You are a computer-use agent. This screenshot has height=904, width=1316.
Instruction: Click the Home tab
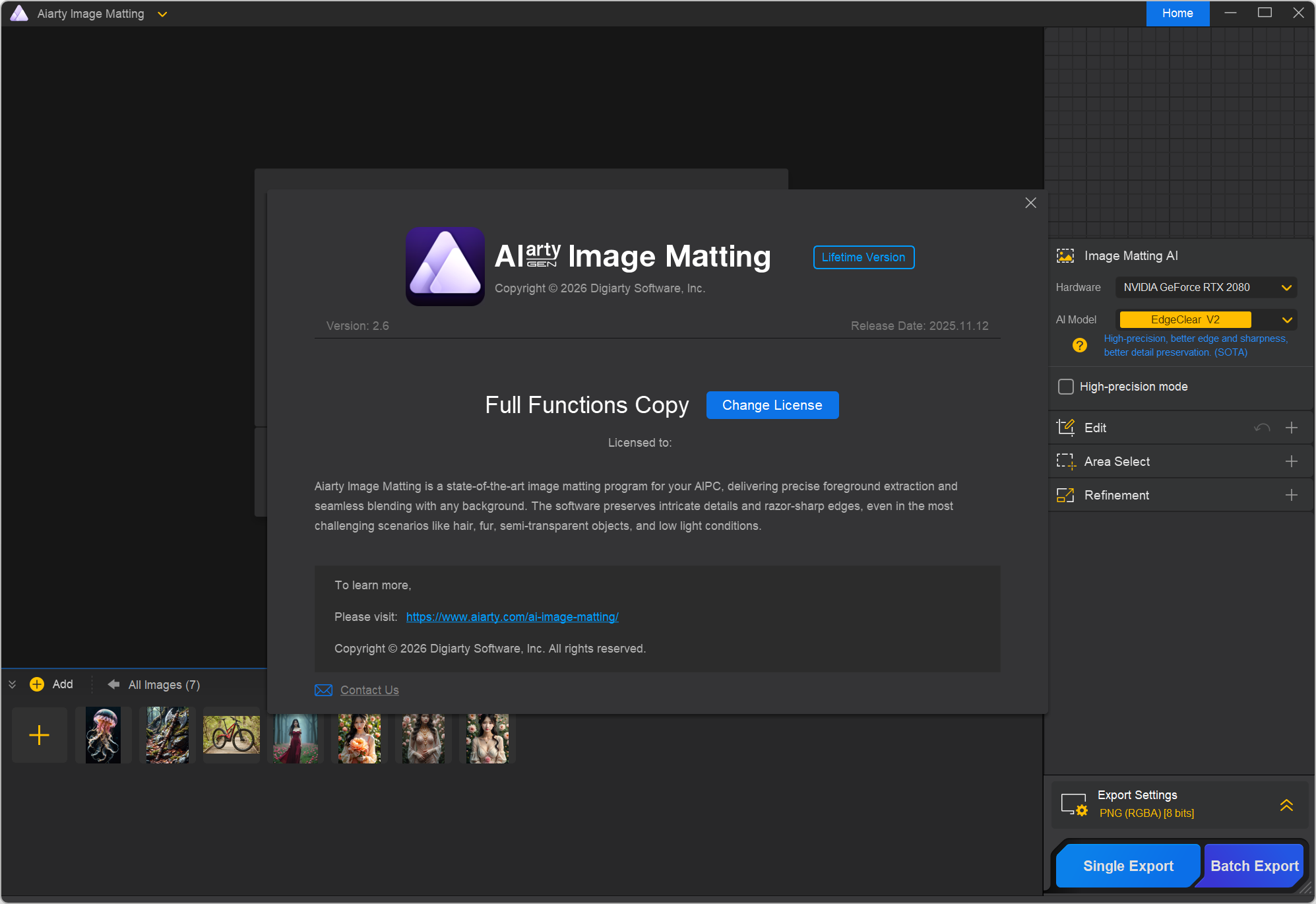point(1177,13)
